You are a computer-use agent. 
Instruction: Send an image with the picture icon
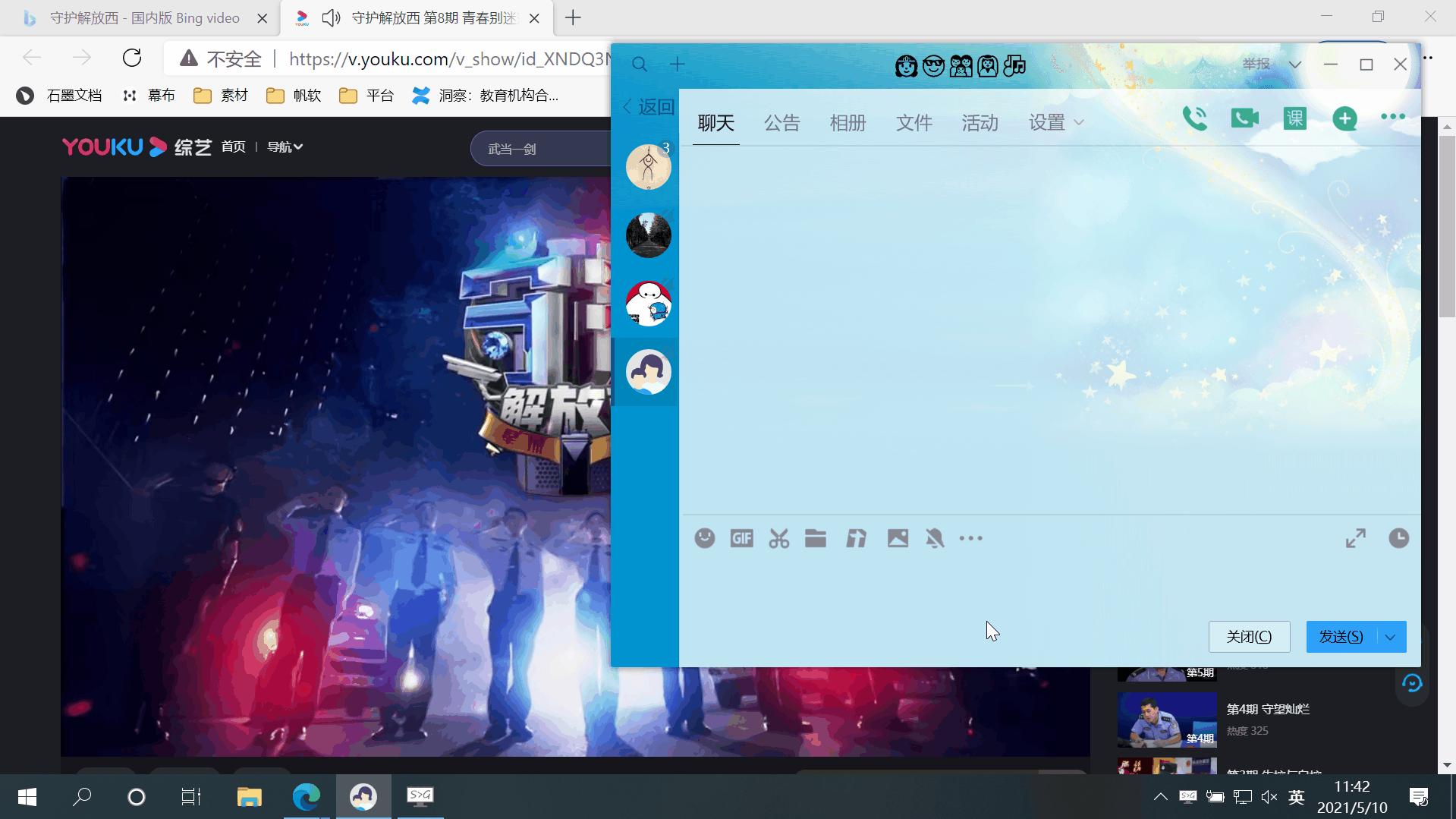898,538
